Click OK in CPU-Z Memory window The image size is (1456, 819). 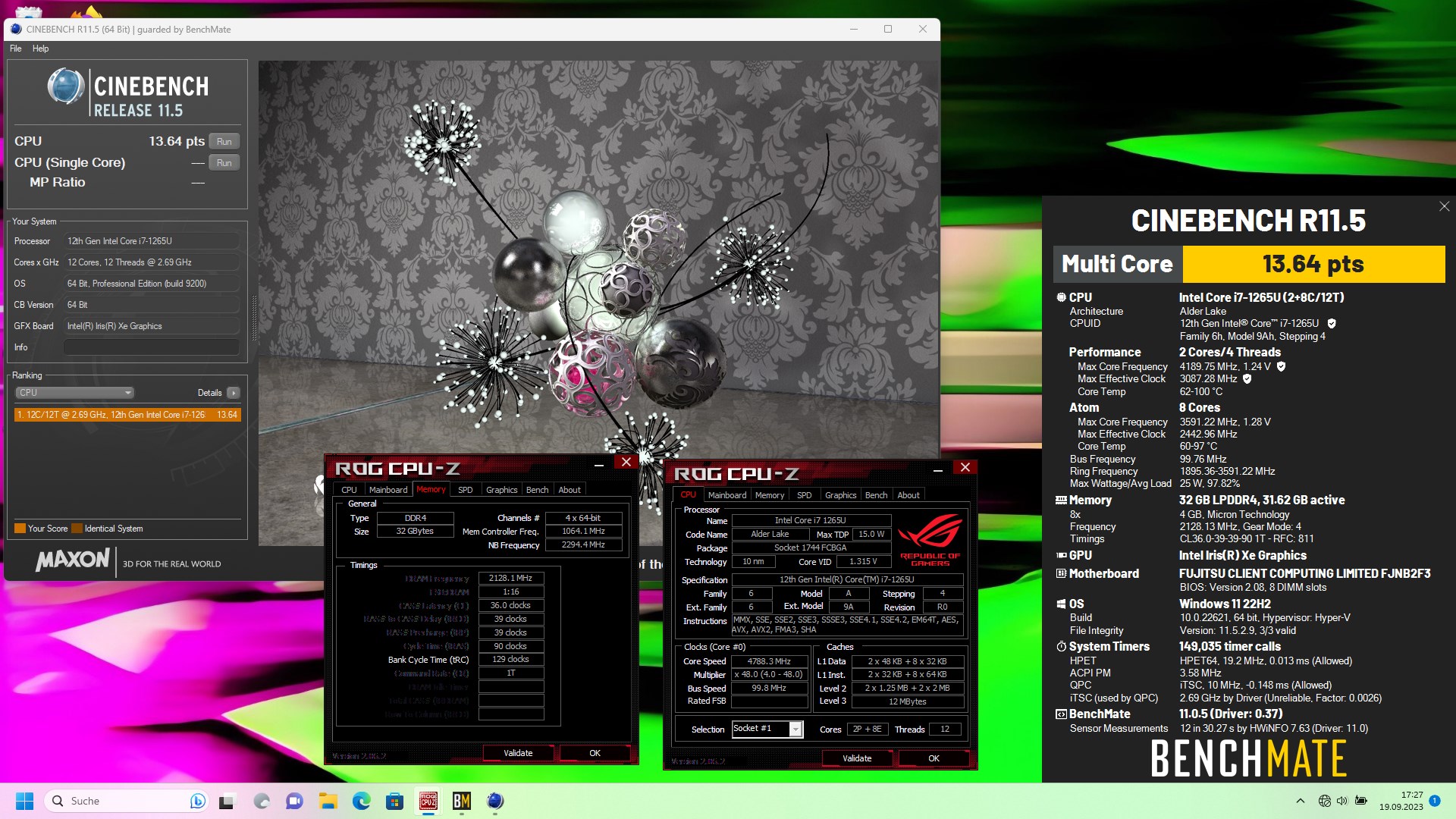pos(595,753)
